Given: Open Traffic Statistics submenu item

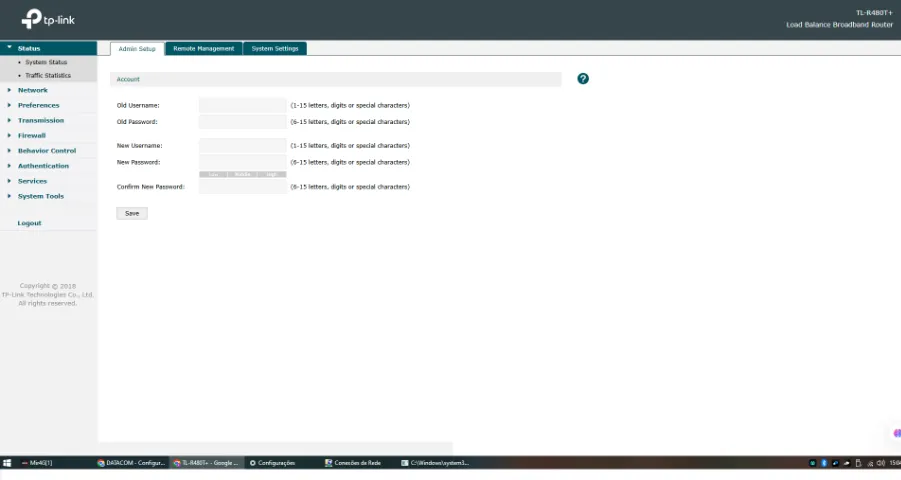Looking at the screenshot, I should 48,75.
